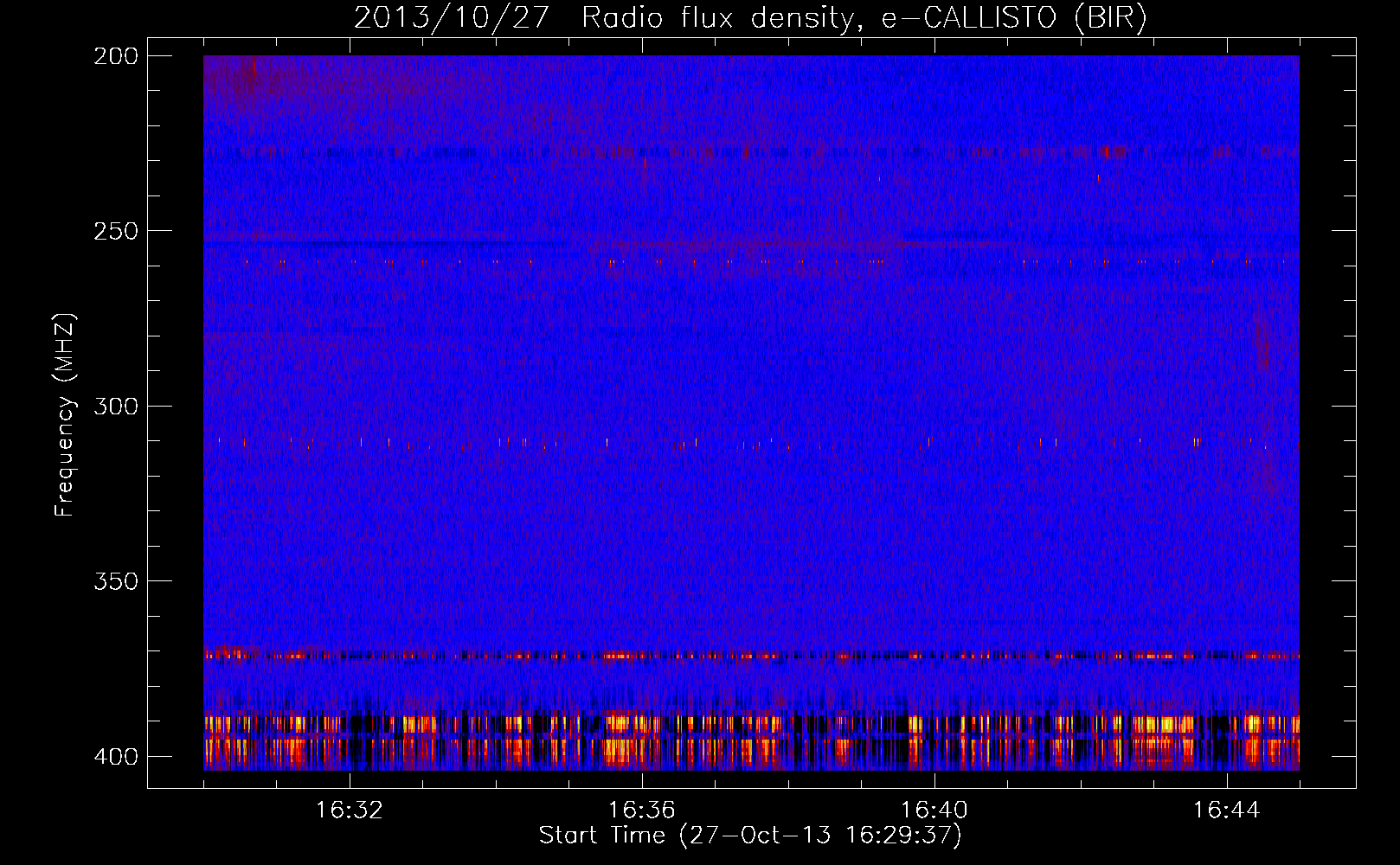Screen dimensions: 1400x865
Task: Select the 400 frequency tick label
Action: tap(116, 757)
